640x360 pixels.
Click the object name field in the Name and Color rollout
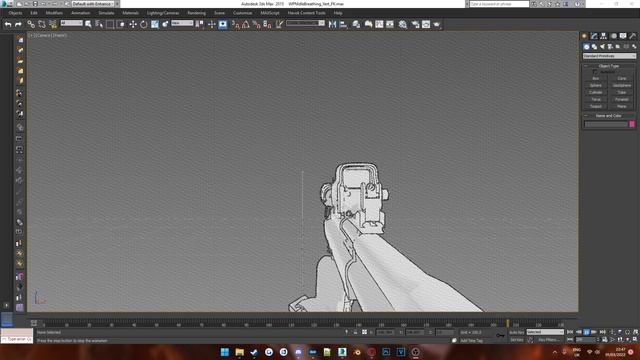(x=606, y=124)
